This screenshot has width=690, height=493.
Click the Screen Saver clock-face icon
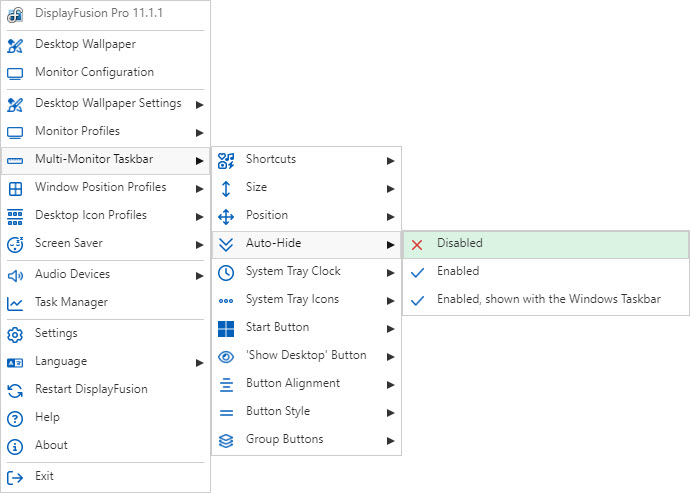(15, 244)
